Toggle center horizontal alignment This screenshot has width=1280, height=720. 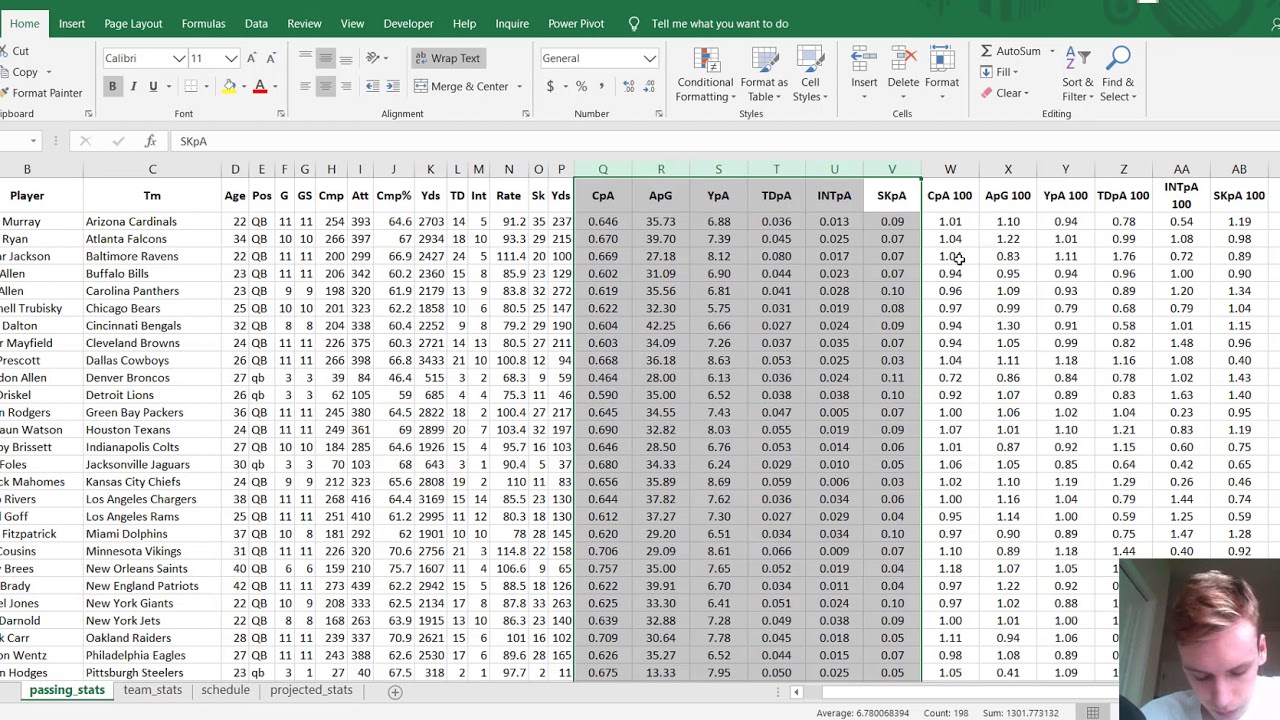(325, 87)
